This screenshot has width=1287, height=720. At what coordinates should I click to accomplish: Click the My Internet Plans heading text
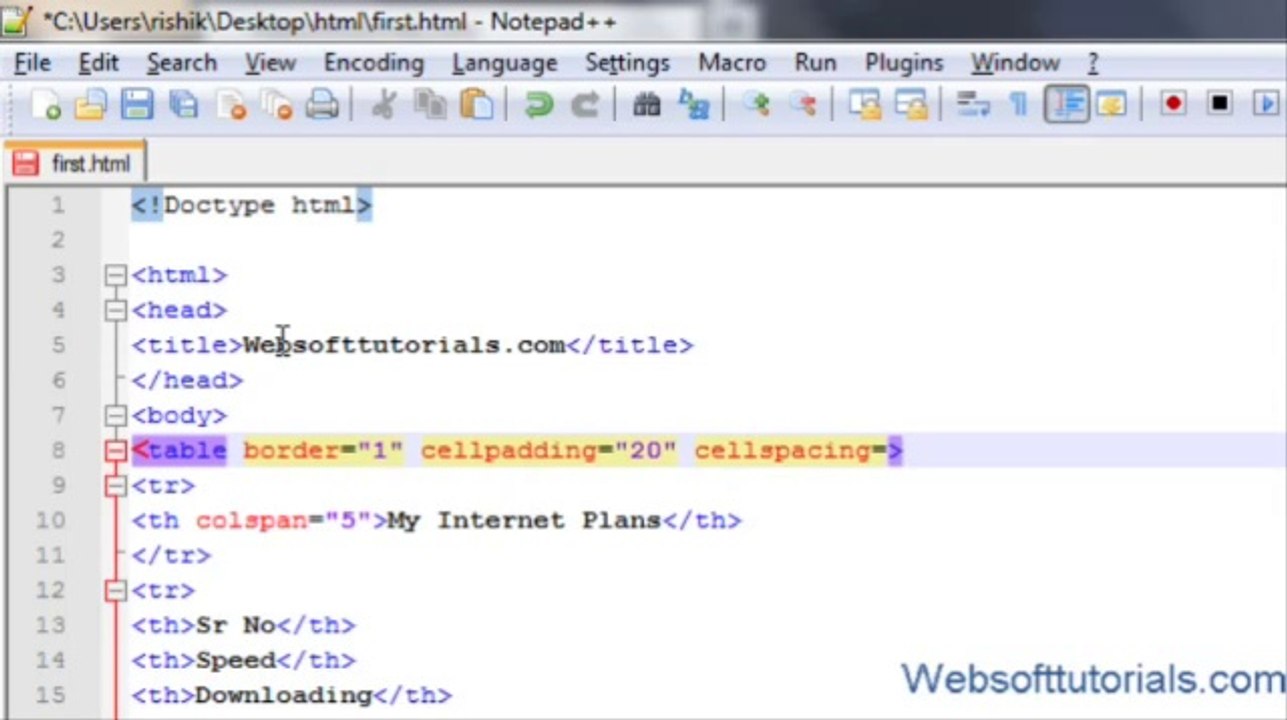pyautogui.click(x=524, y=520)
